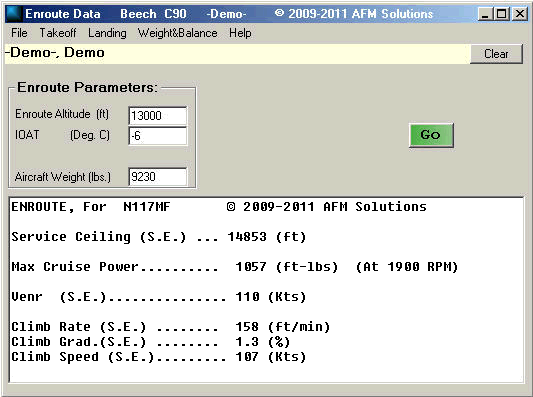The width and height of the screenshot is (533, 397).
Task: Minimize the Enroute Data window
Action: point(485,14)
